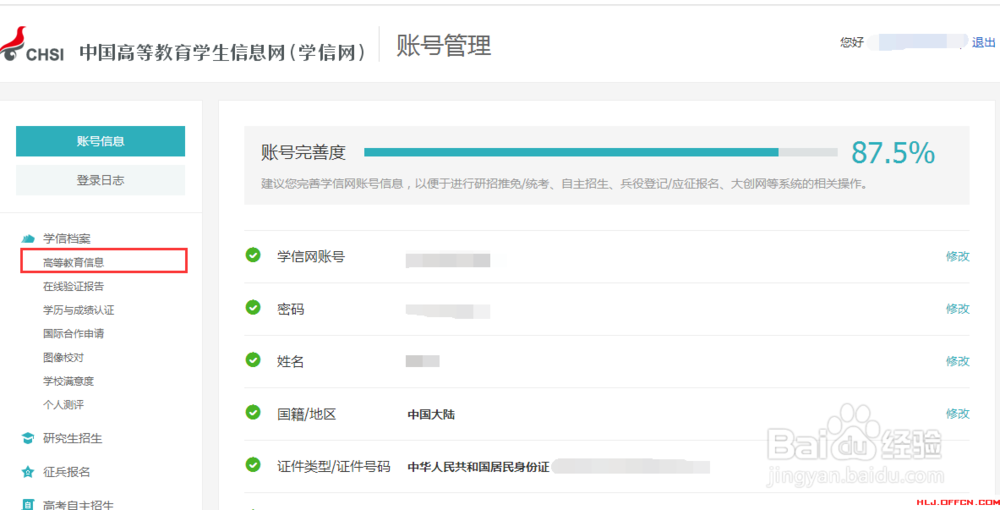The image size is (1000, 510).
Task: Click green checkmark next to 学信网账号
Action: (x=253, y=255)
